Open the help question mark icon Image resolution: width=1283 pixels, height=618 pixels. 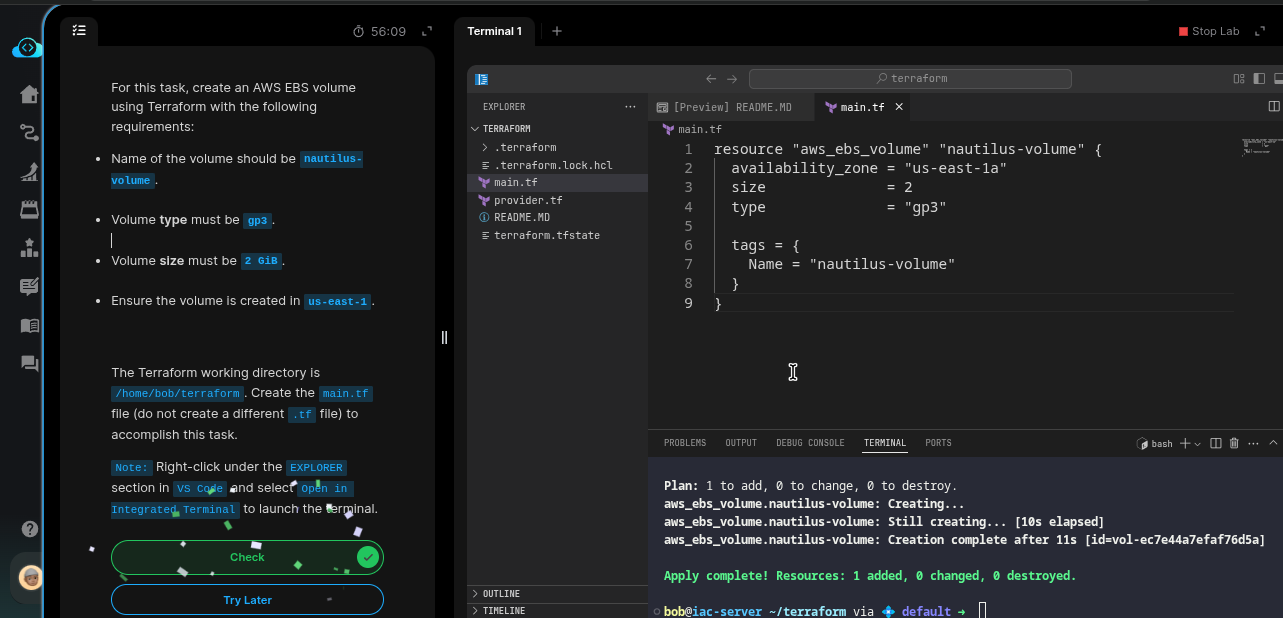pos(30,529)
